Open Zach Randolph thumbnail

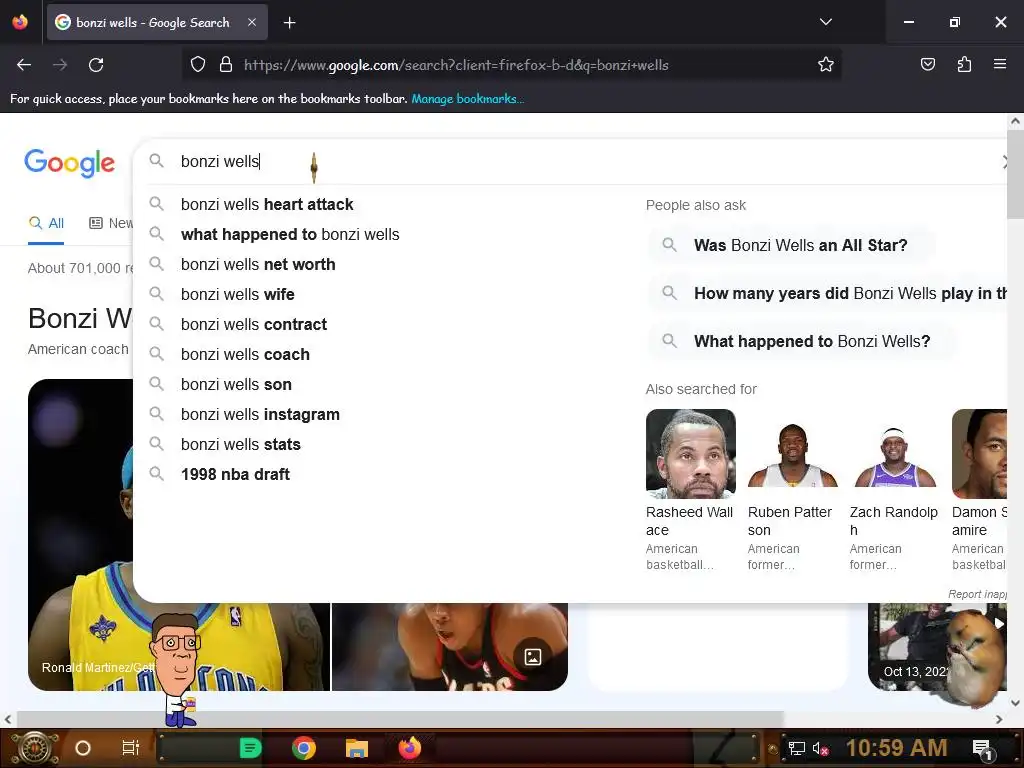tap(894, 454)
